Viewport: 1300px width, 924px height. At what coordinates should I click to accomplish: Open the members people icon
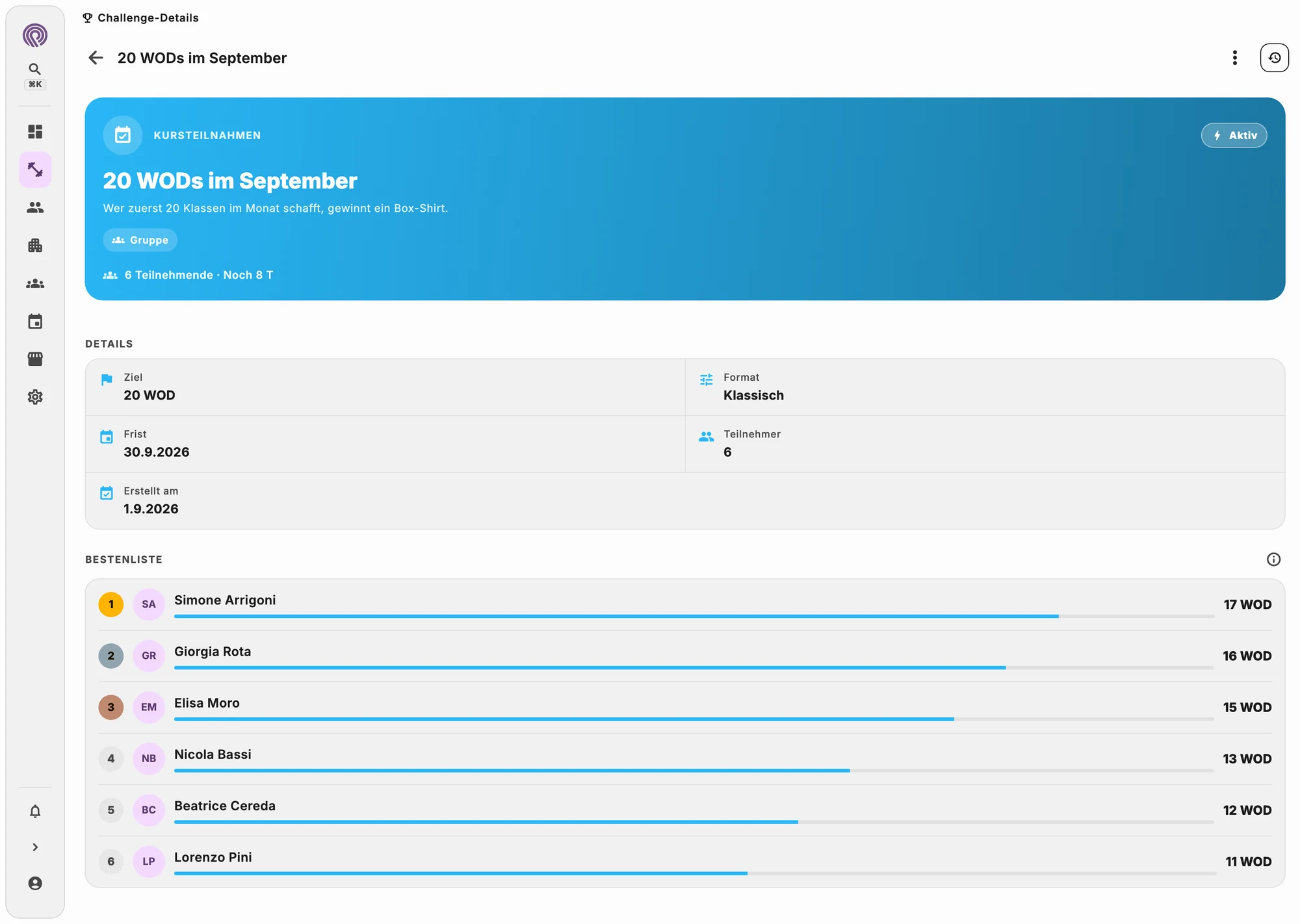(35, 207)
